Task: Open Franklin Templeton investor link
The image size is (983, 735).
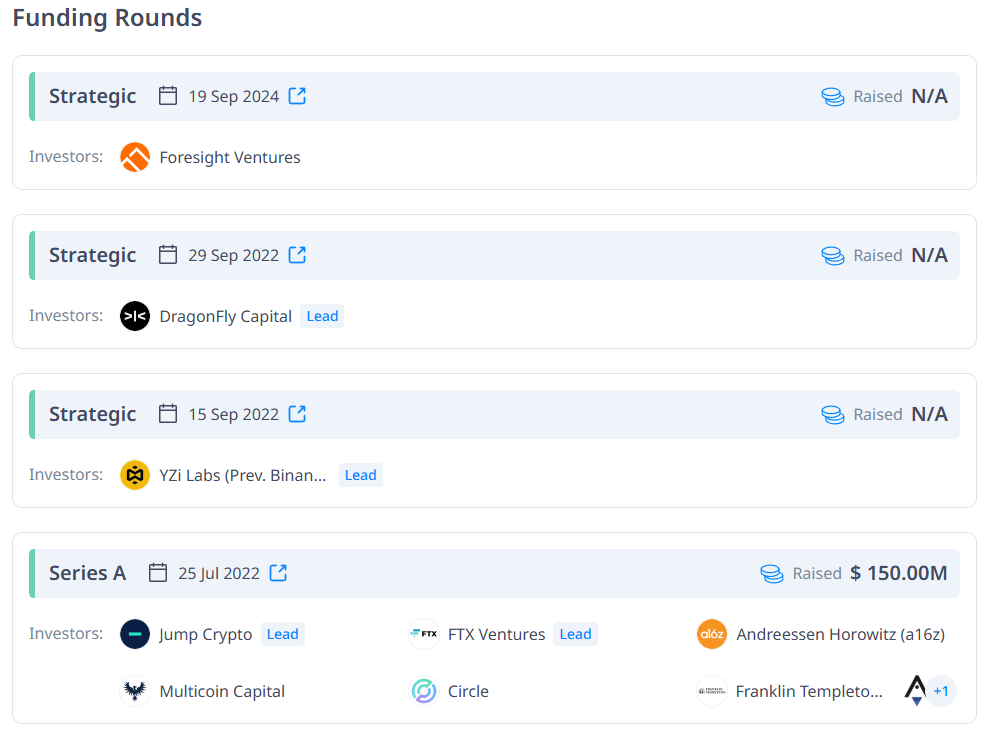Action: (809, 691)
